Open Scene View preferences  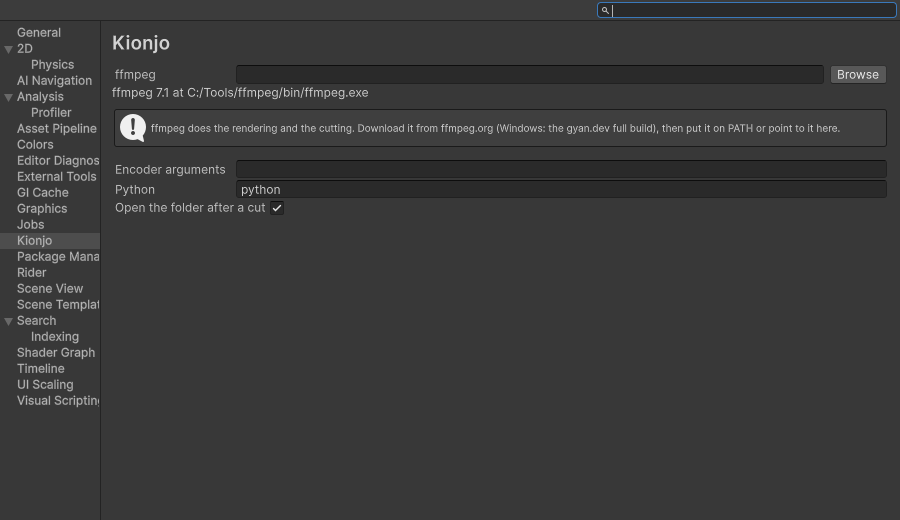(50, 289)
